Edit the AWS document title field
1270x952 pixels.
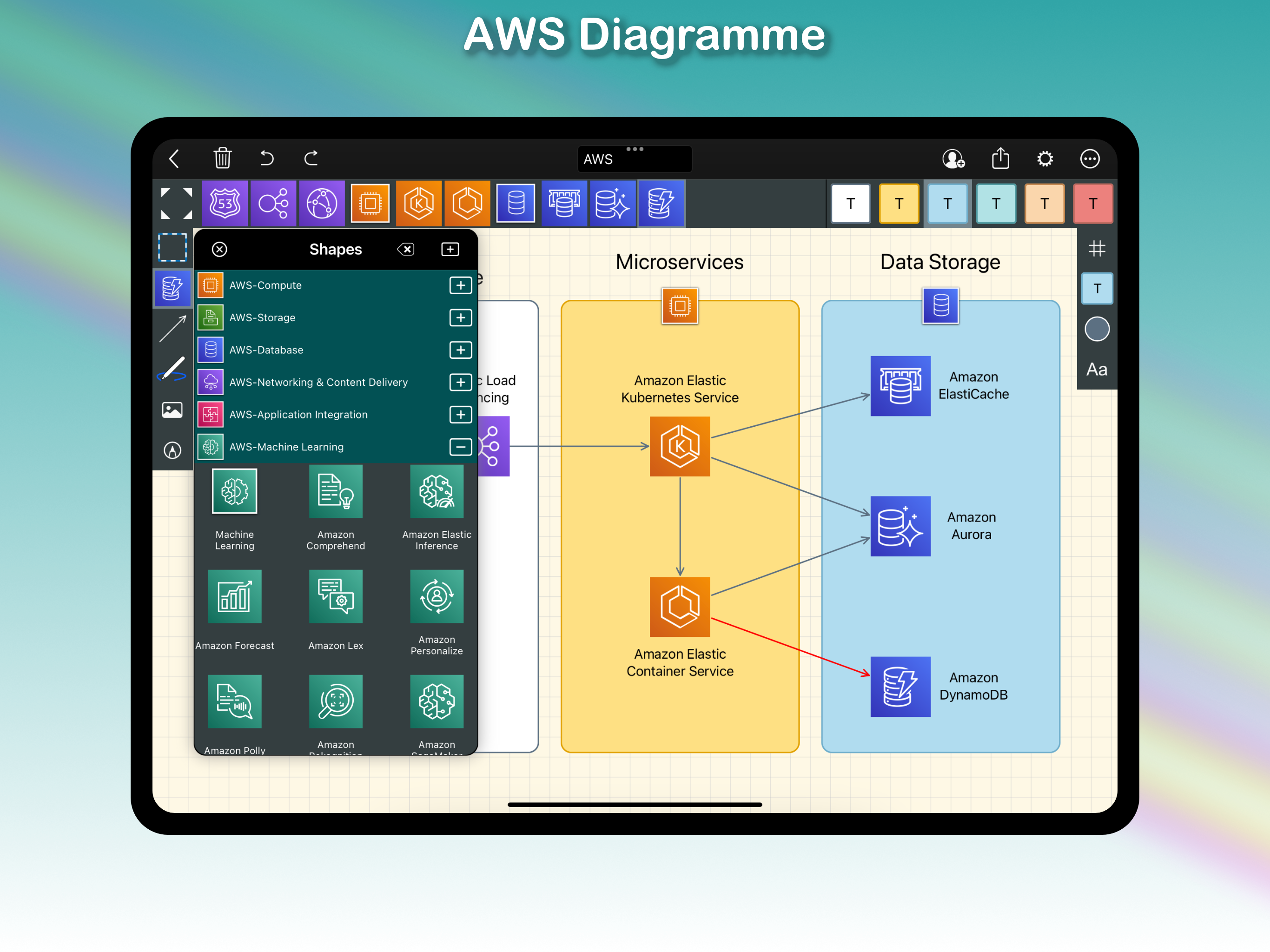(635, 159)
